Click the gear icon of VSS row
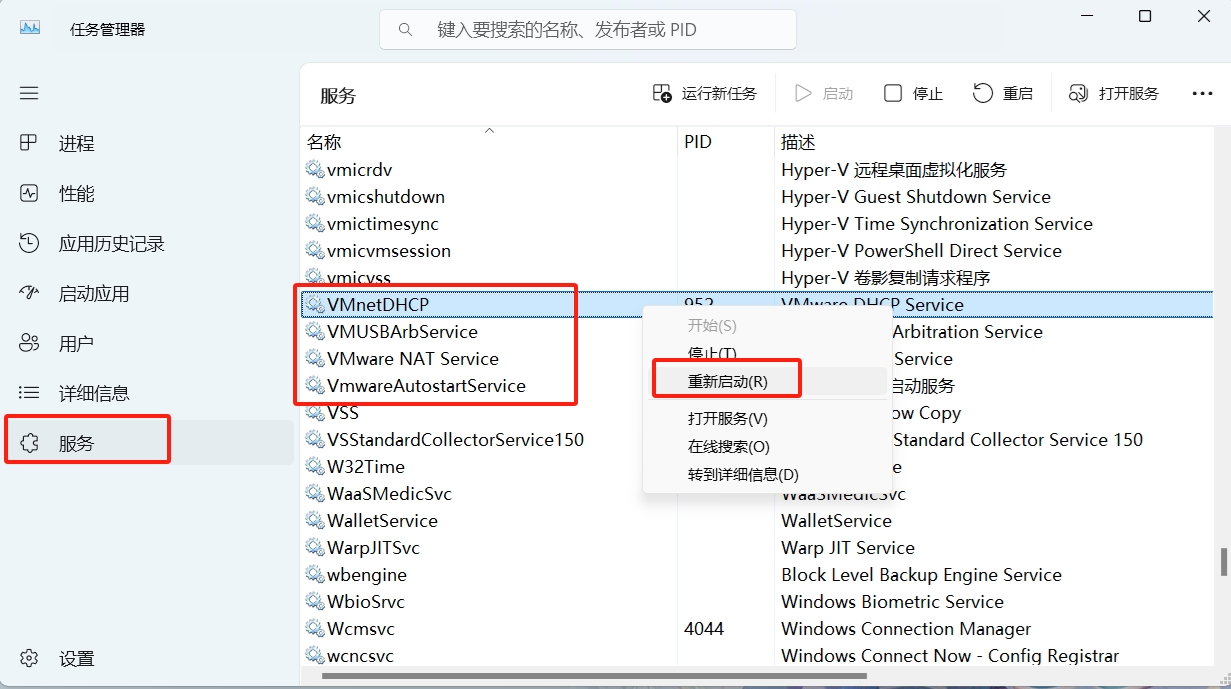 pos(315,413)
